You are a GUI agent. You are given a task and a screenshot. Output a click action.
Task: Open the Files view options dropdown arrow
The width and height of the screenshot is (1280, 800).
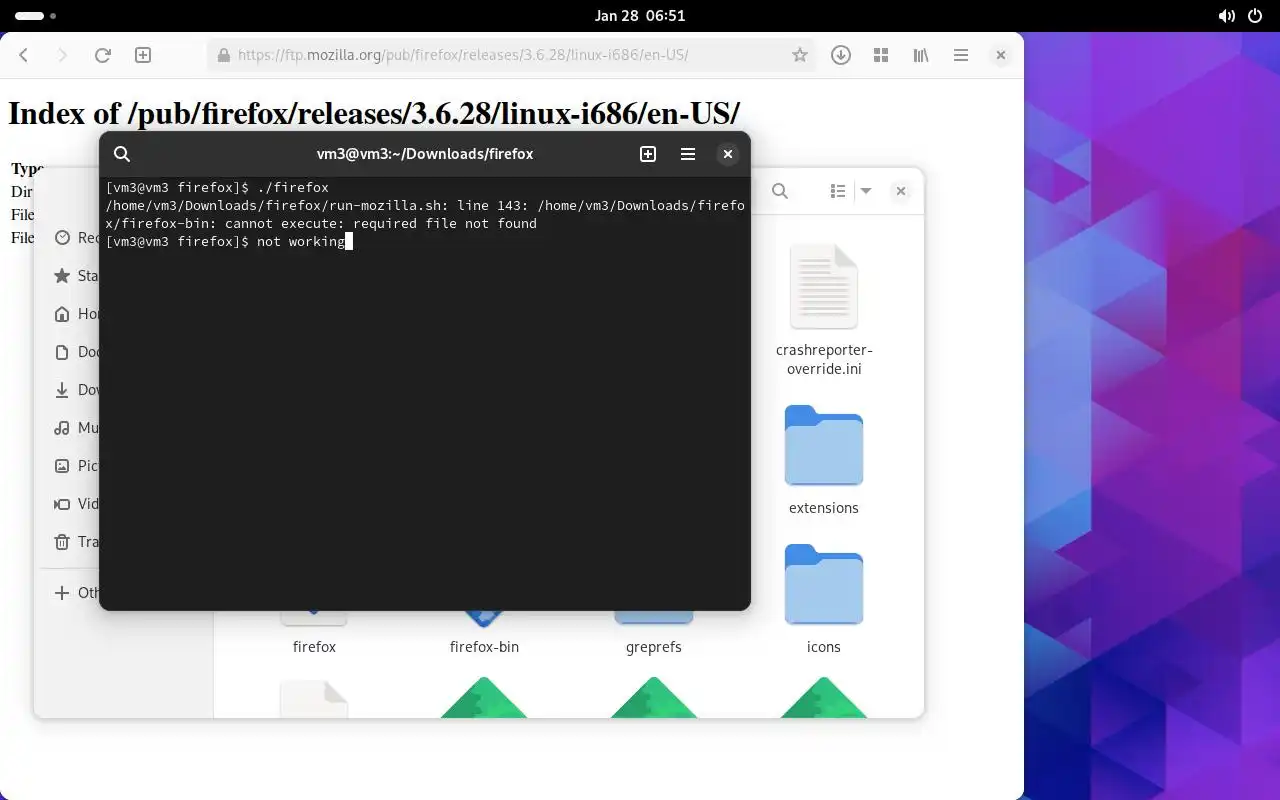(866, 191)
